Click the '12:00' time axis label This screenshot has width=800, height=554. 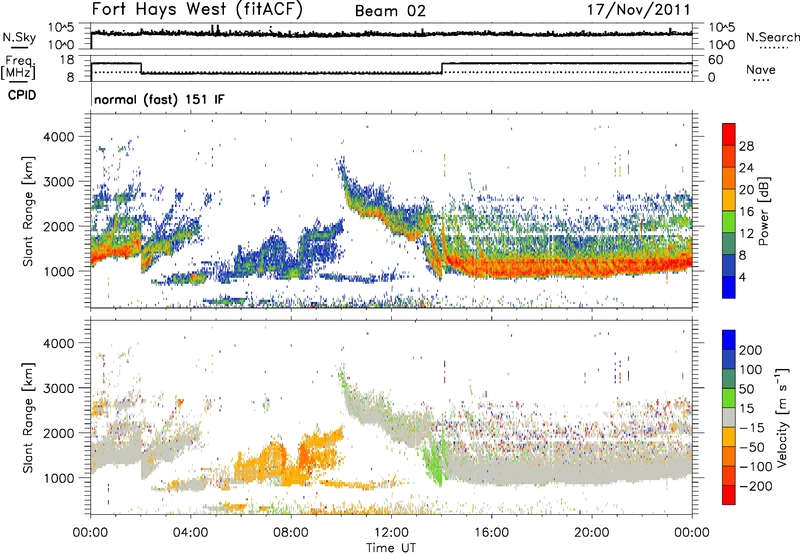(x=391, y=533)
